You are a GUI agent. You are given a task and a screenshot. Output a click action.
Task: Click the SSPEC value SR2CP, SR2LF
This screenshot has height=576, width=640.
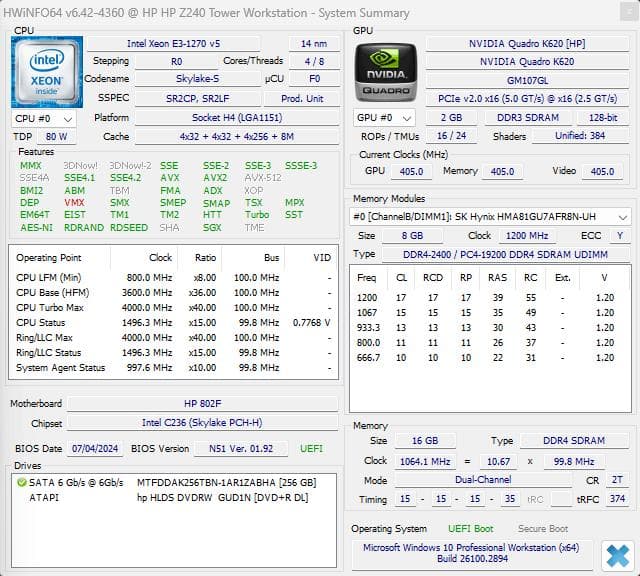[198, 99]
